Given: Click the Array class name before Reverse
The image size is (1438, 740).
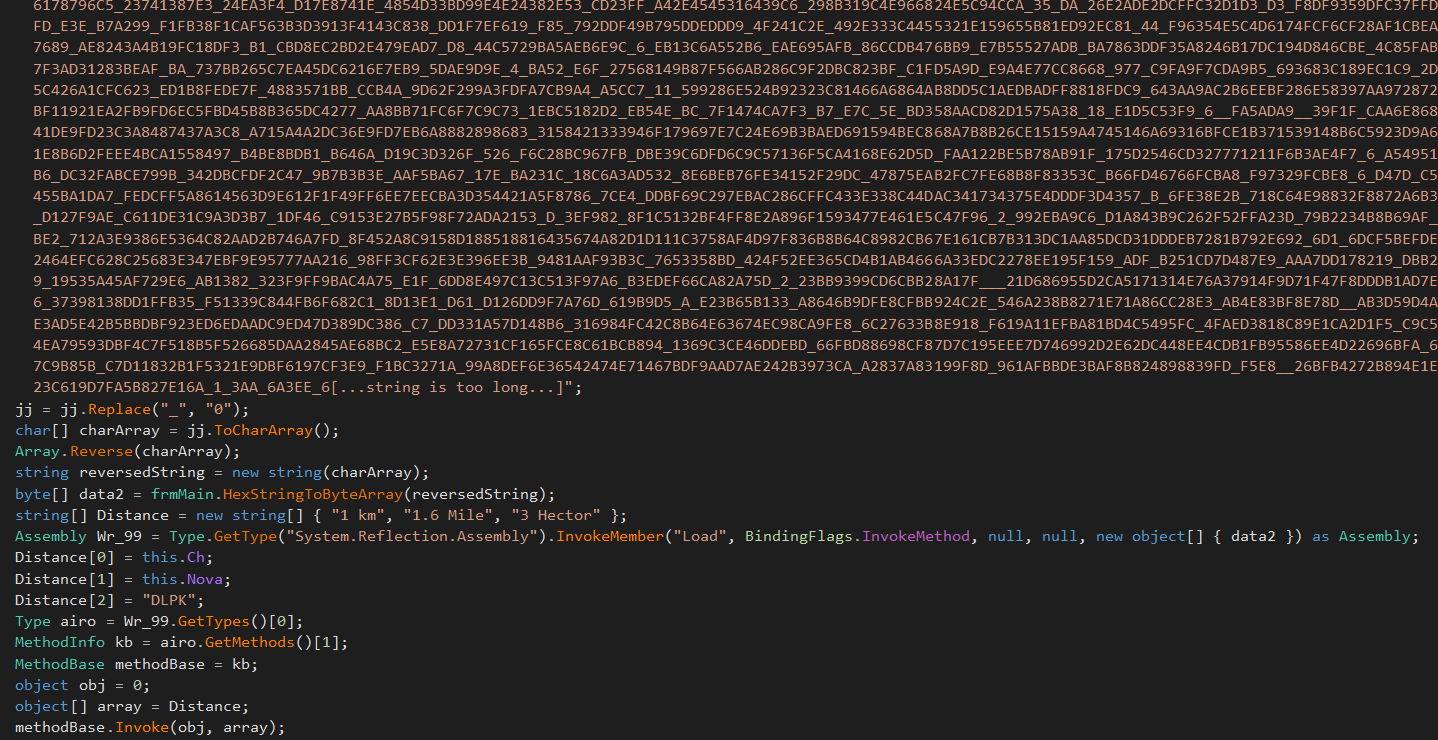Looking at the screenshot, I should (37, 451).
